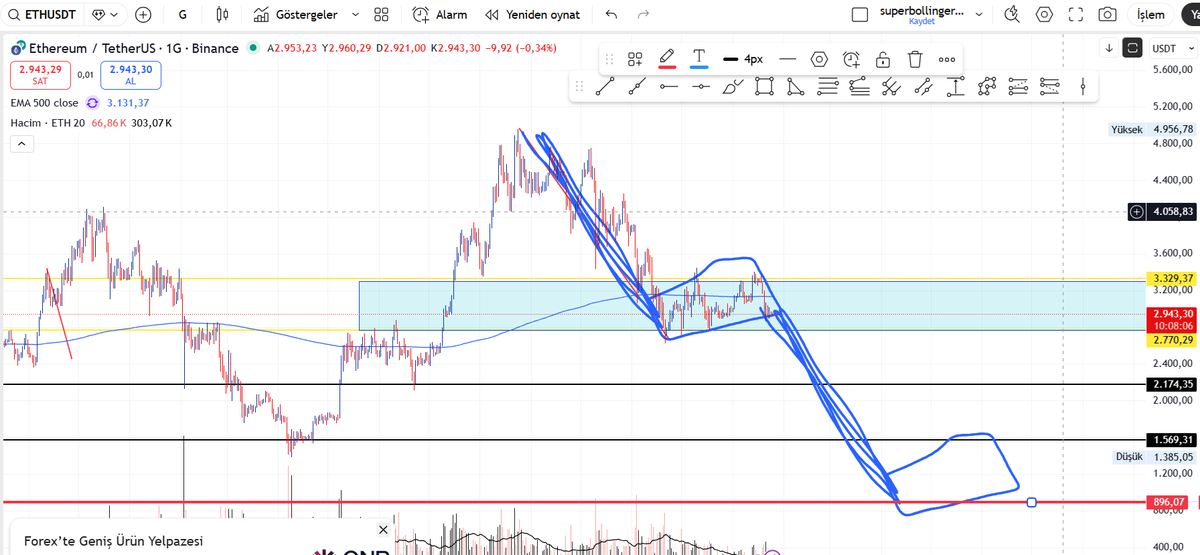Select the Parallel Channel tool
1200x555 pixels.
[924, 87]
